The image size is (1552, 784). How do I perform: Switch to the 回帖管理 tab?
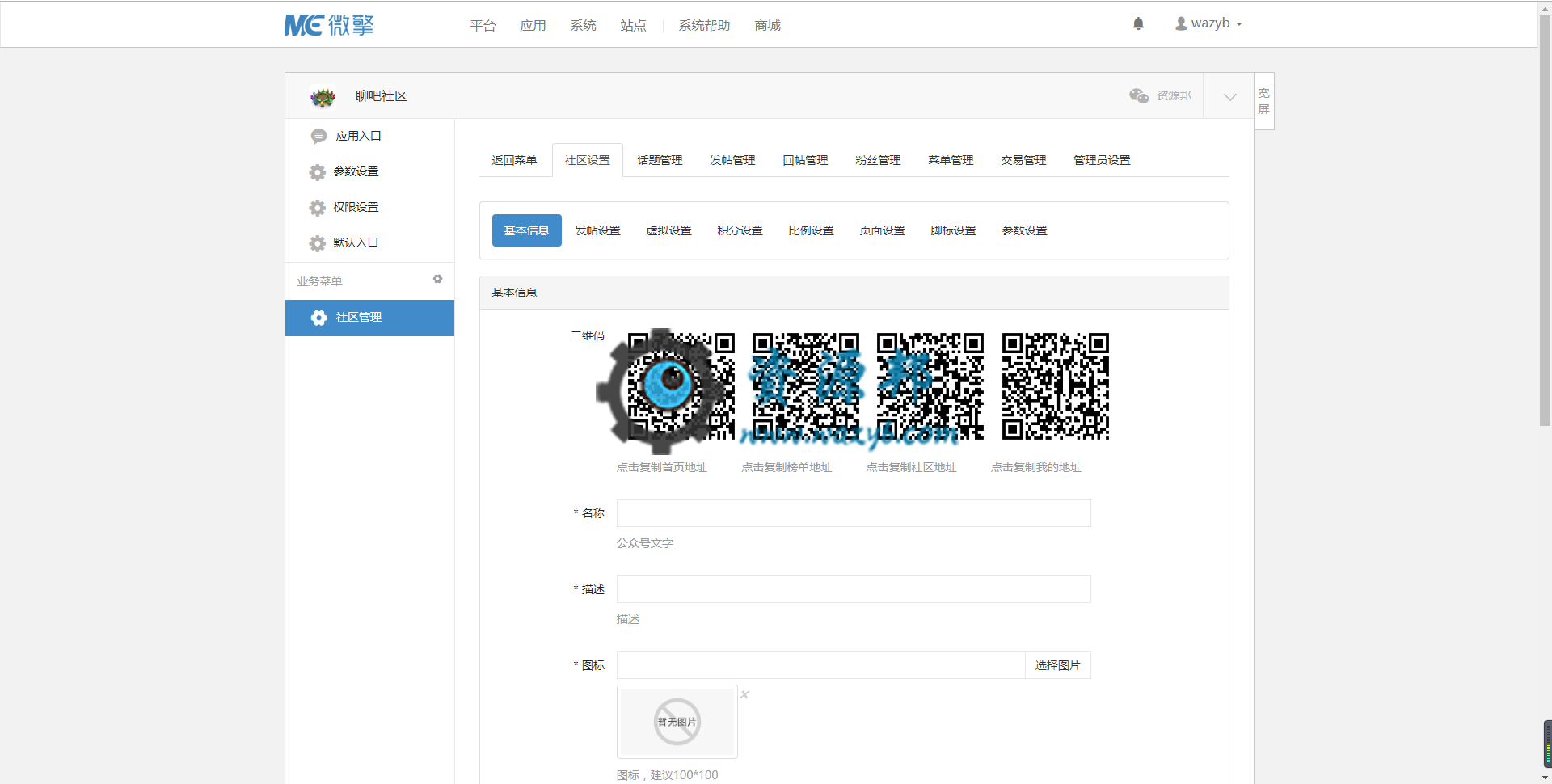805,160
